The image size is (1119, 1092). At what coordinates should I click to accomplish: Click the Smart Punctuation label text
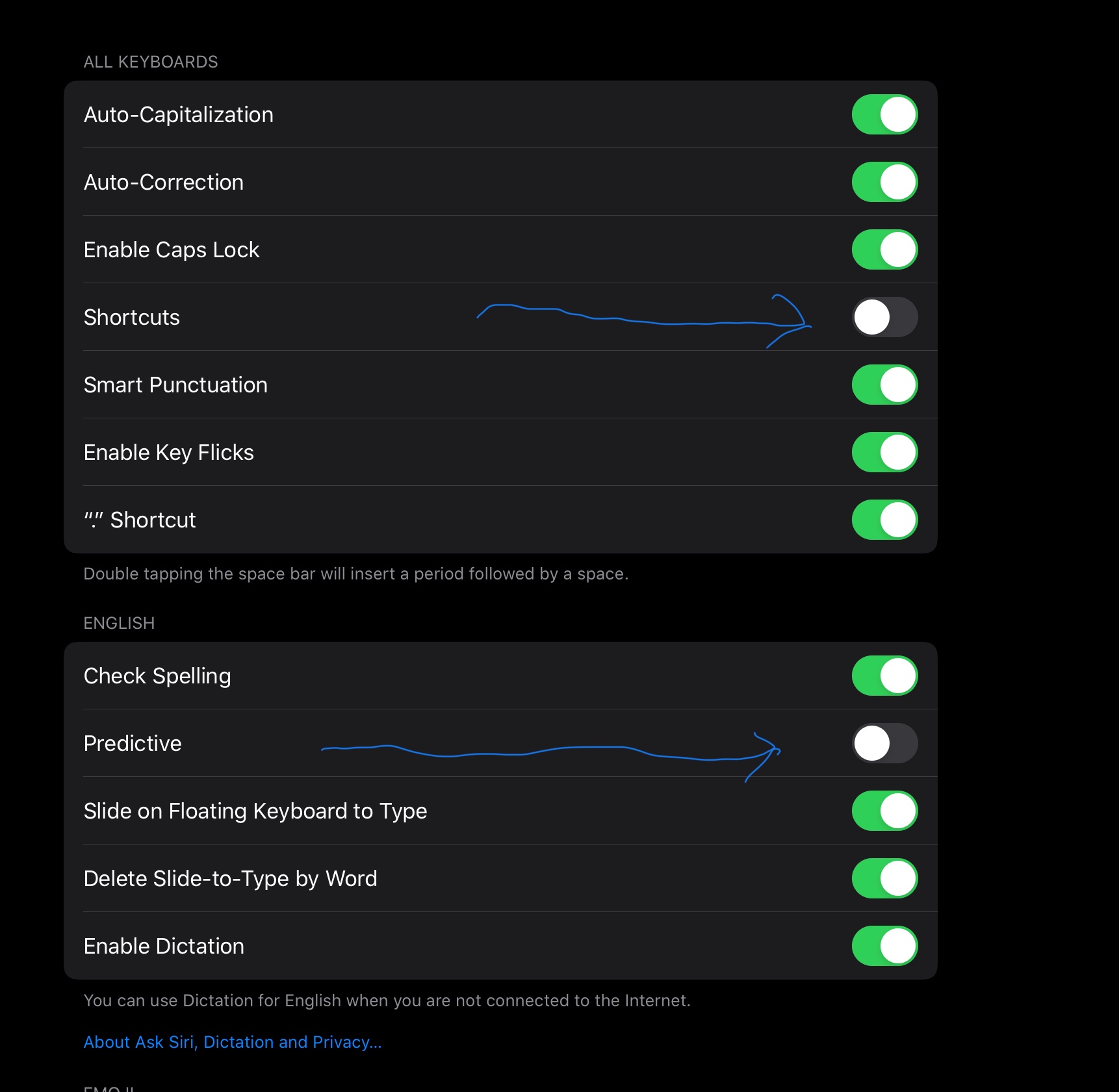click(x=175, y=385)
